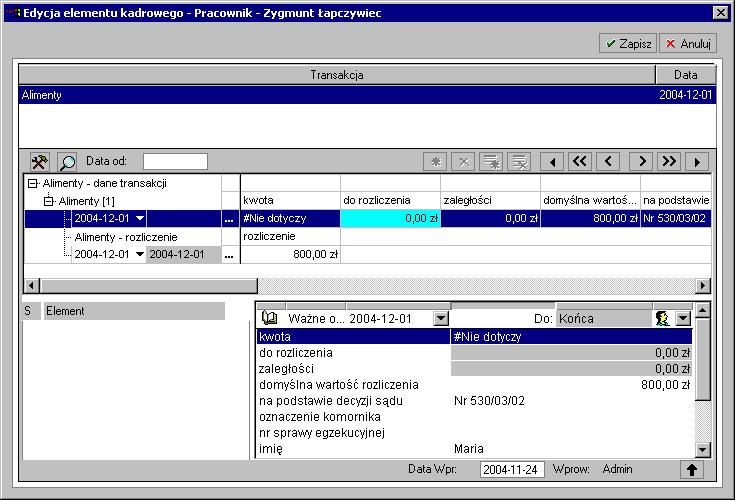Click the Data column header
The width and height of the screenshot is (735, 500).
pos(686,75)
